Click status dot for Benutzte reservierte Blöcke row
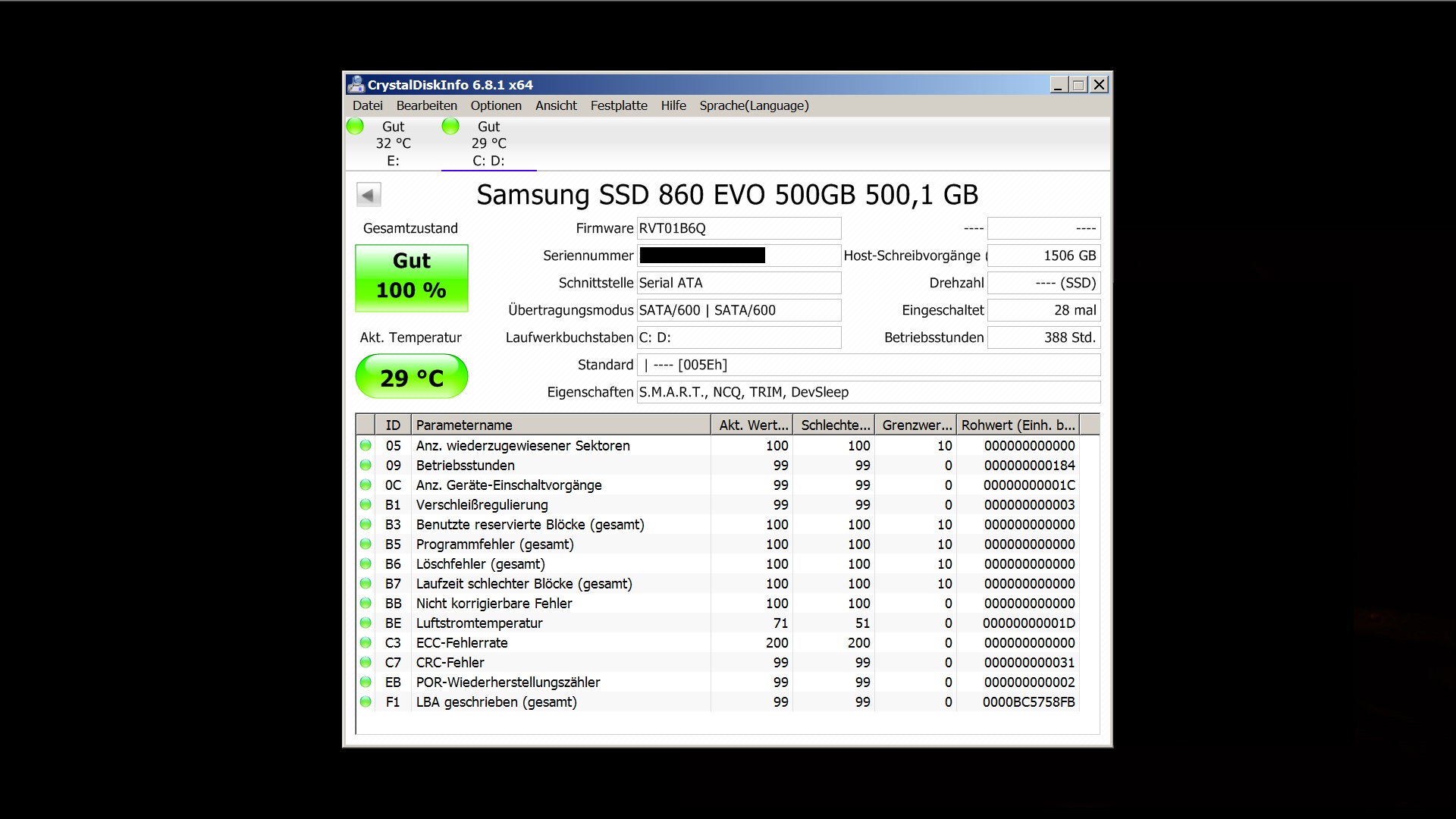Viewport: 1456px width, 819px height. click(366, 525)
